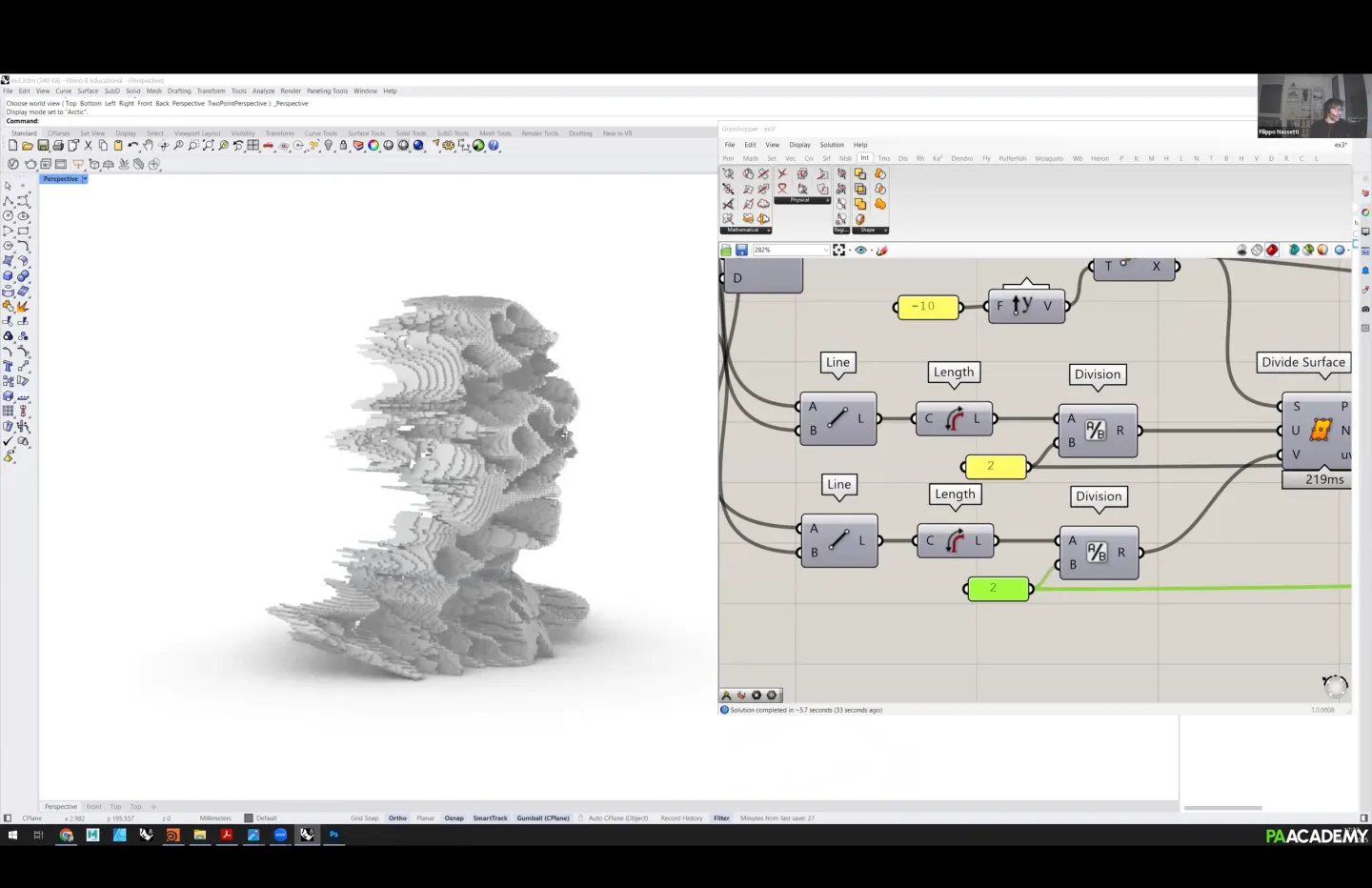Expand the Mathematical panel in Grasshopper ribbon
Screen dimensions: 1372x888
click(x=768, y=230)
